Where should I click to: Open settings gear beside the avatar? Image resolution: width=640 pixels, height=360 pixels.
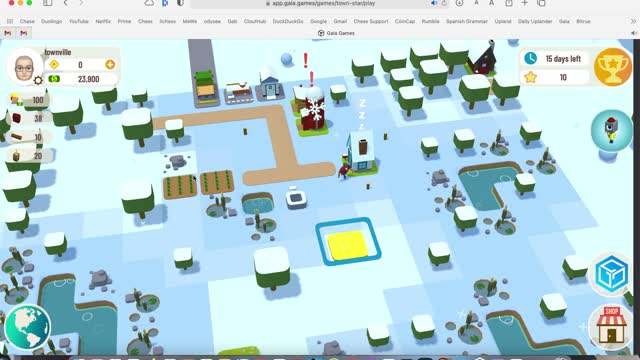(38, 80)
